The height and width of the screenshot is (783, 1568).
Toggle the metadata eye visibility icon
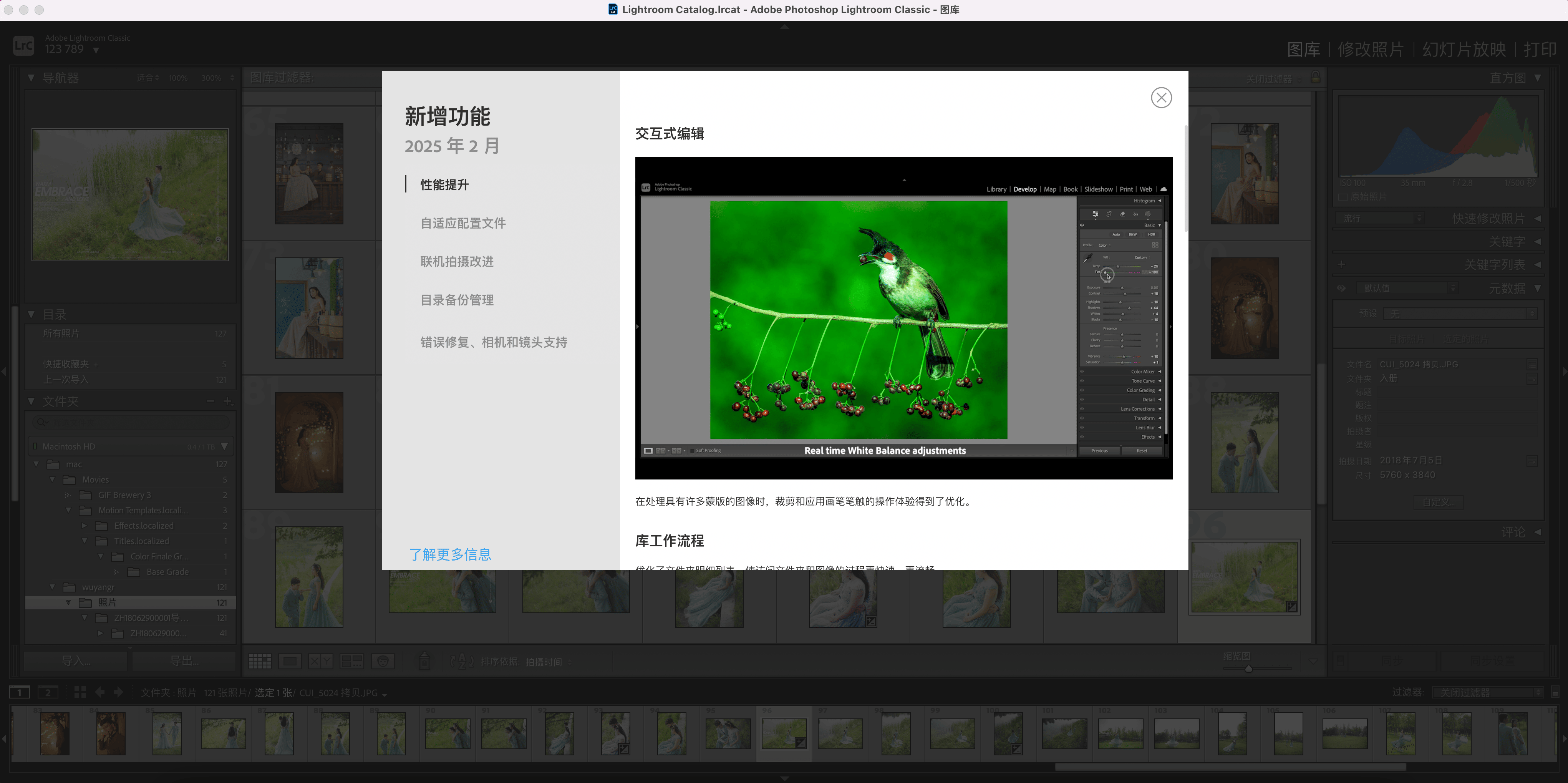point(1341,289)
